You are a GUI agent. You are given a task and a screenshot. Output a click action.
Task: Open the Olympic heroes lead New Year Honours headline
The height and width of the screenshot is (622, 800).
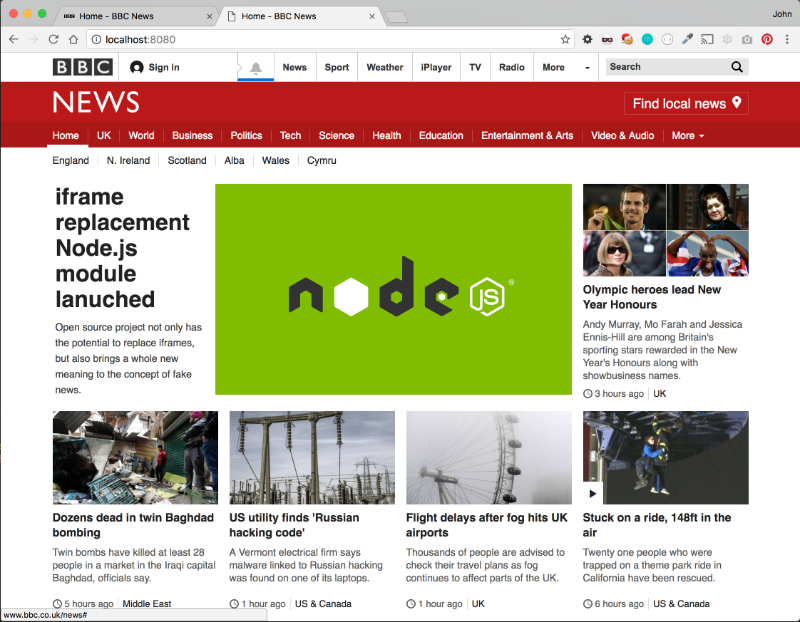point(652,297)
